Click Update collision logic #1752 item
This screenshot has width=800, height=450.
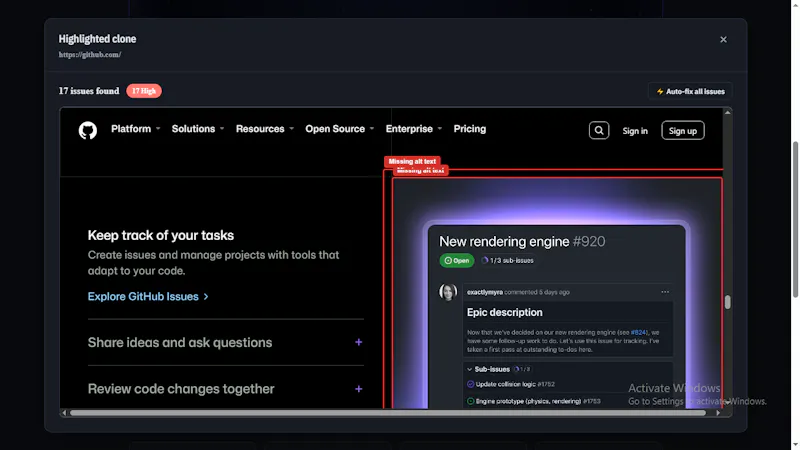coord(511,384)
